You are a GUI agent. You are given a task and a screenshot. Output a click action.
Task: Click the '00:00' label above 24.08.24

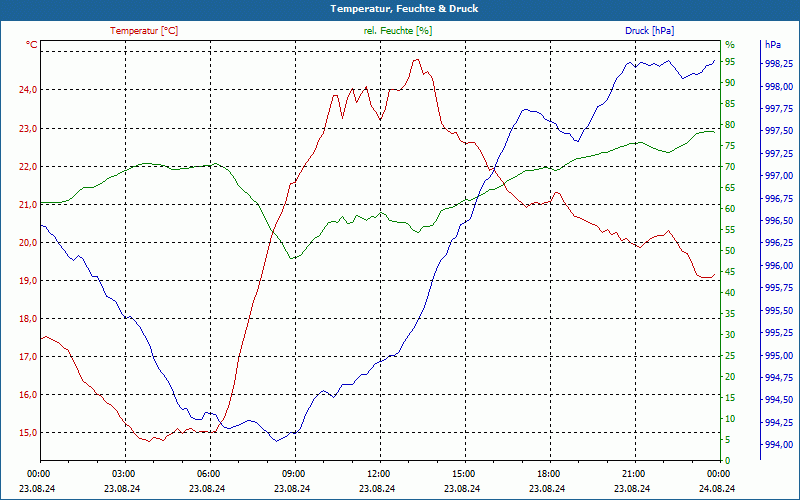tap(717, 474)
